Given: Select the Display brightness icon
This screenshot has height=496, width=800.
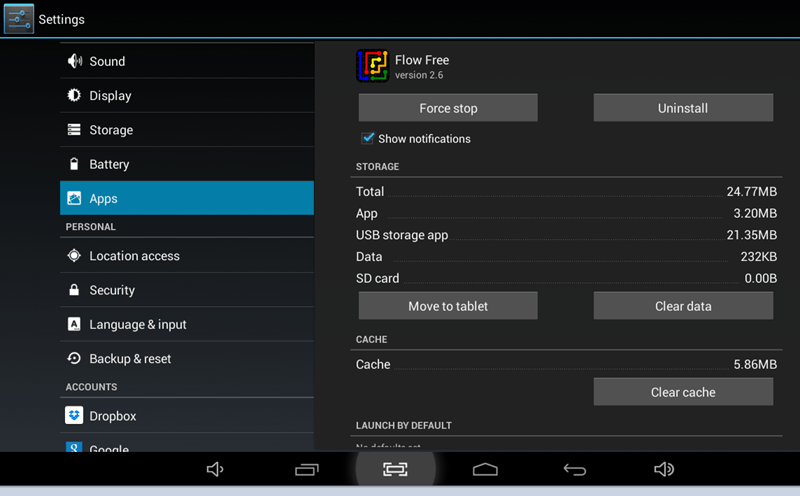Looking at the screenshot, I should [74, 95].
